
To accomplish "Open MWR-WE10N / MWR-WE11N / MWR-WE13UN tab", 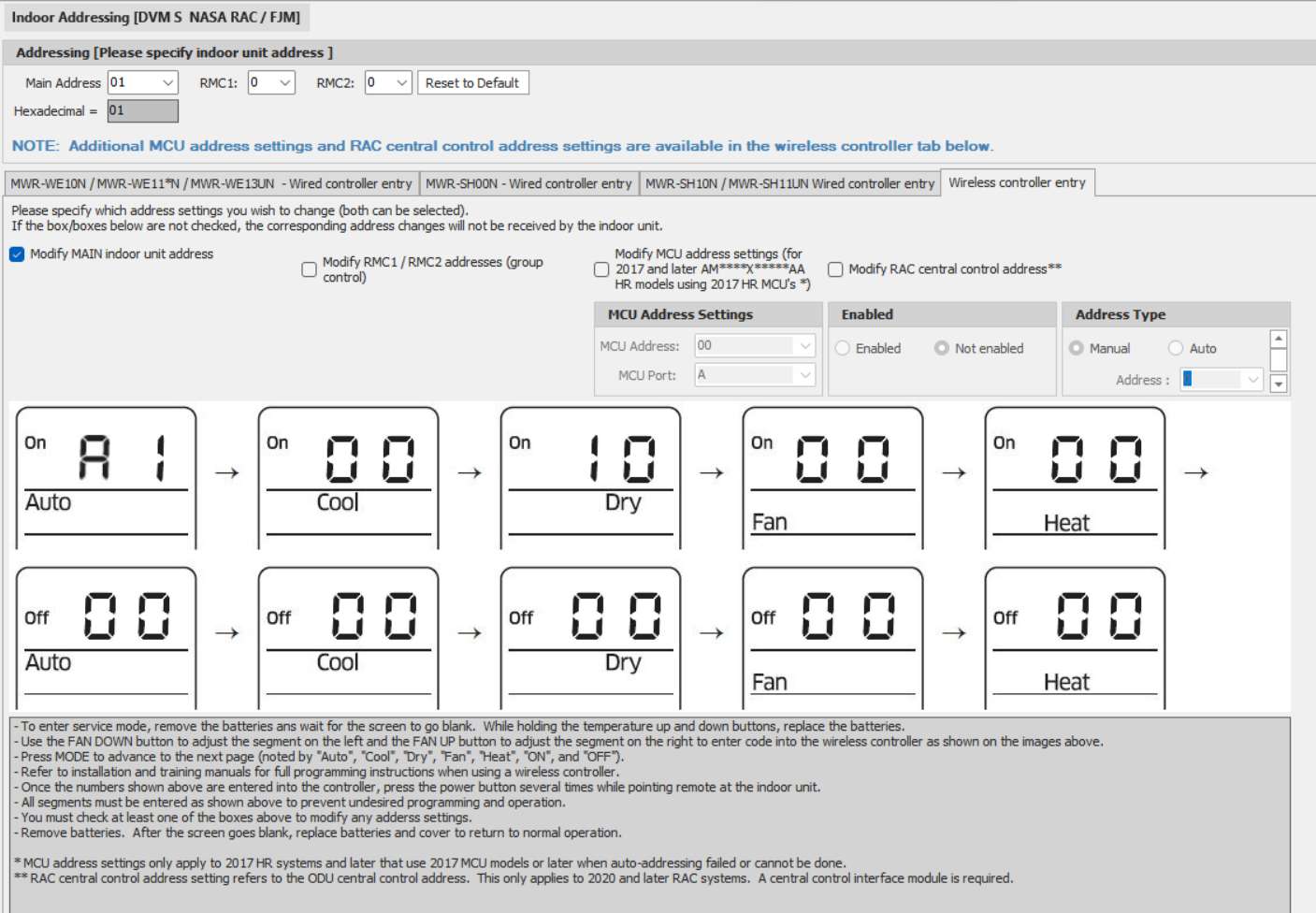I will [211, 184].
